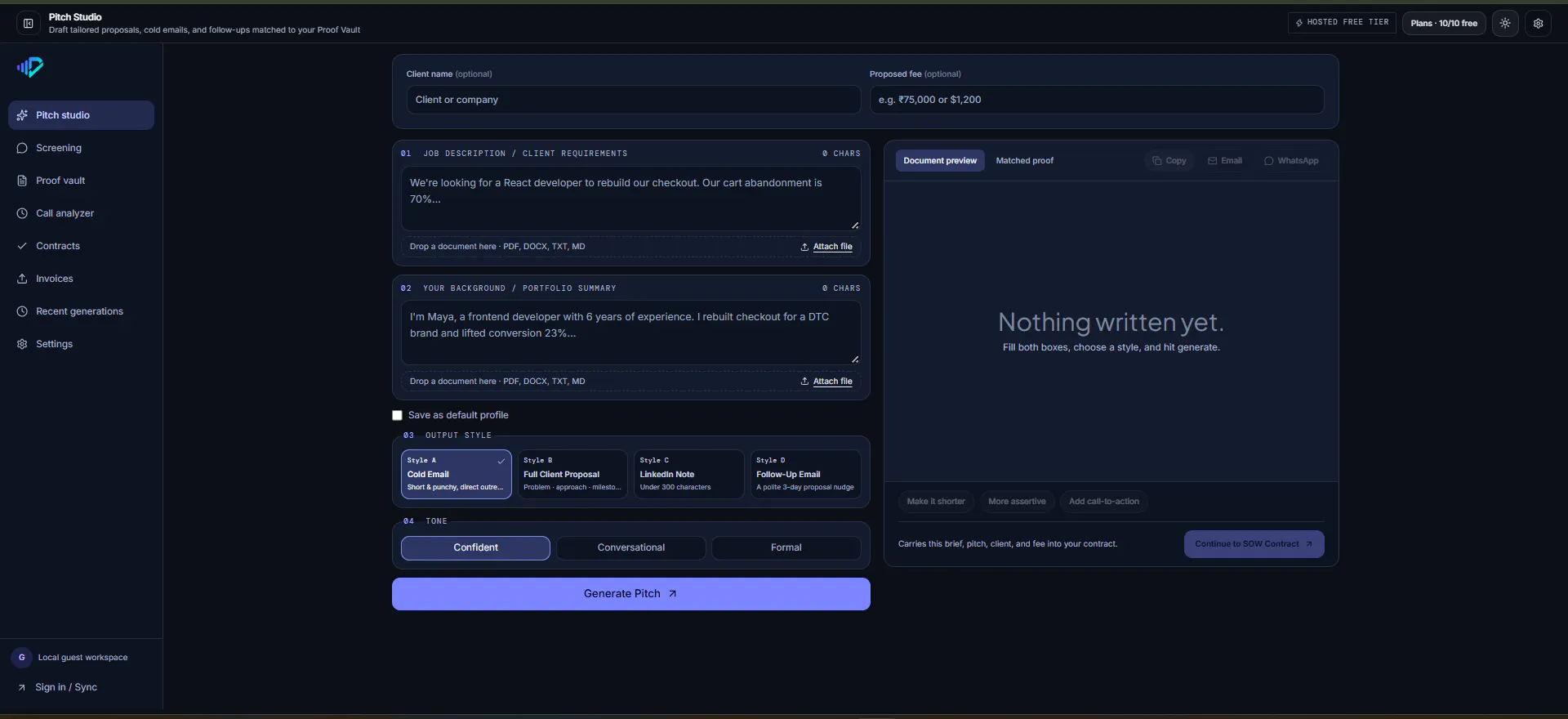Switch to Matched proof tab
The image size is (1568, 719).
[1025, 161]
